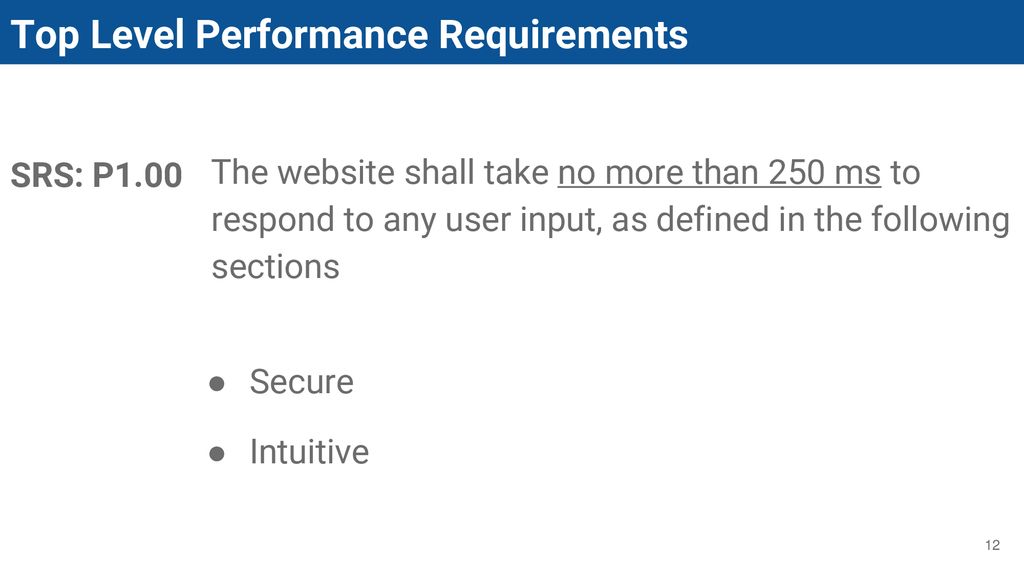Click the word 'sections' in the requirement
This screenshot has width=1024, height=576.
276,267
